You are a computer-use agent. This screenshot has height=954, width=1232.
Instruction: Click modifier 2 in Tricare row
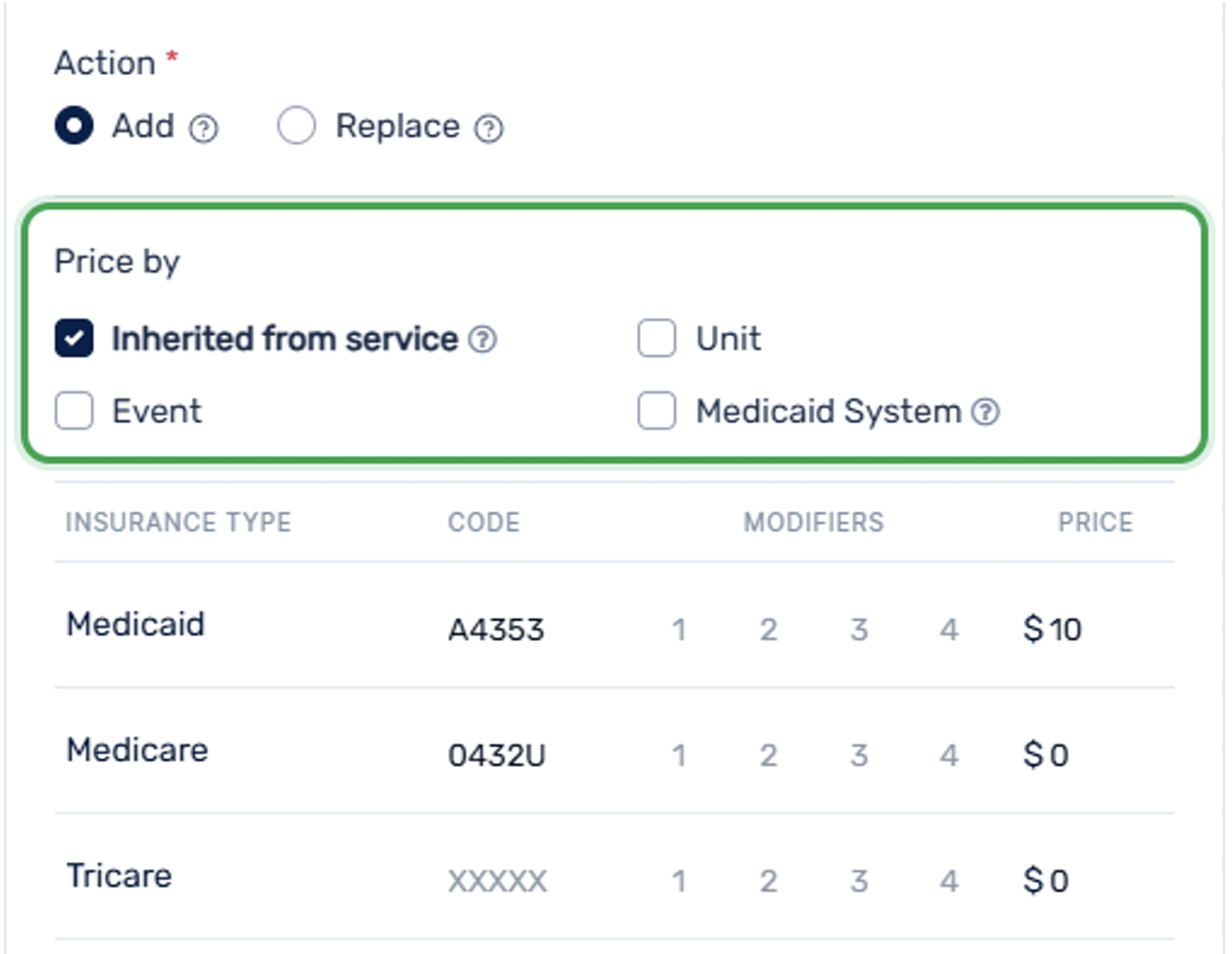[769, 881]
